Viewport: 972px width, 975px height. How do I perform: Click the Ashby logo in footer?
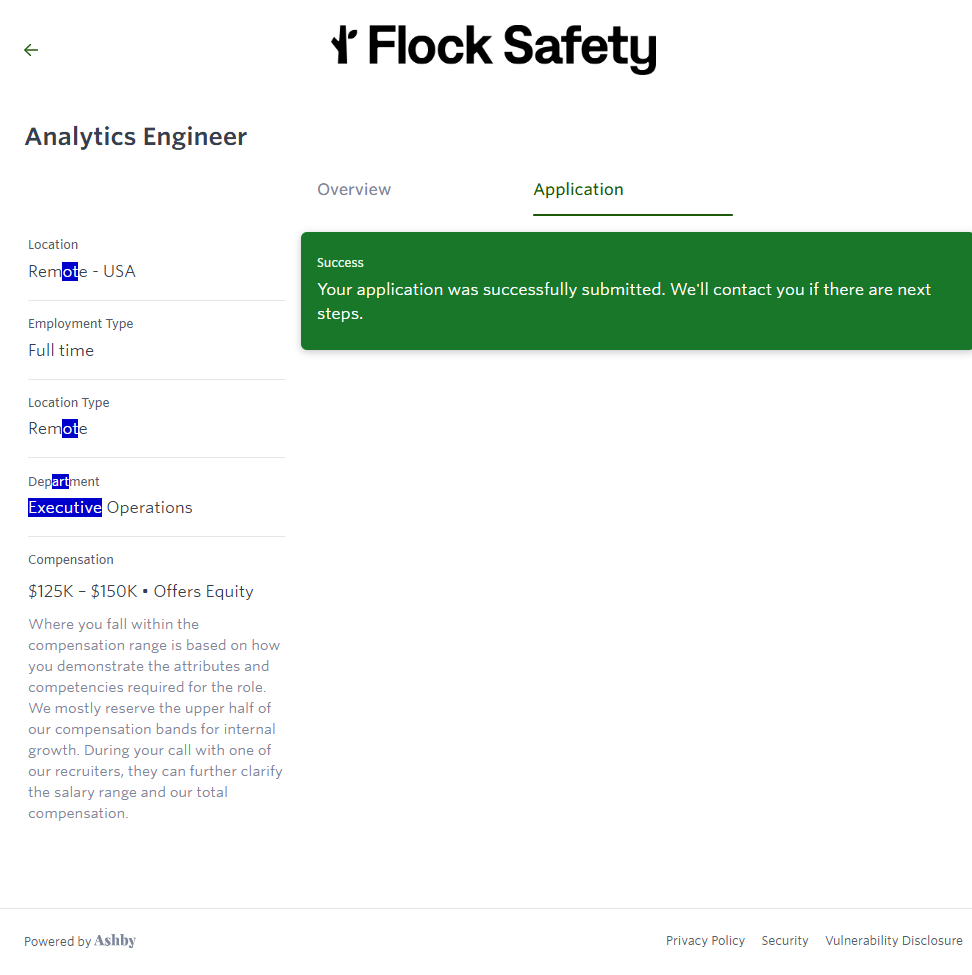(115, 941)
